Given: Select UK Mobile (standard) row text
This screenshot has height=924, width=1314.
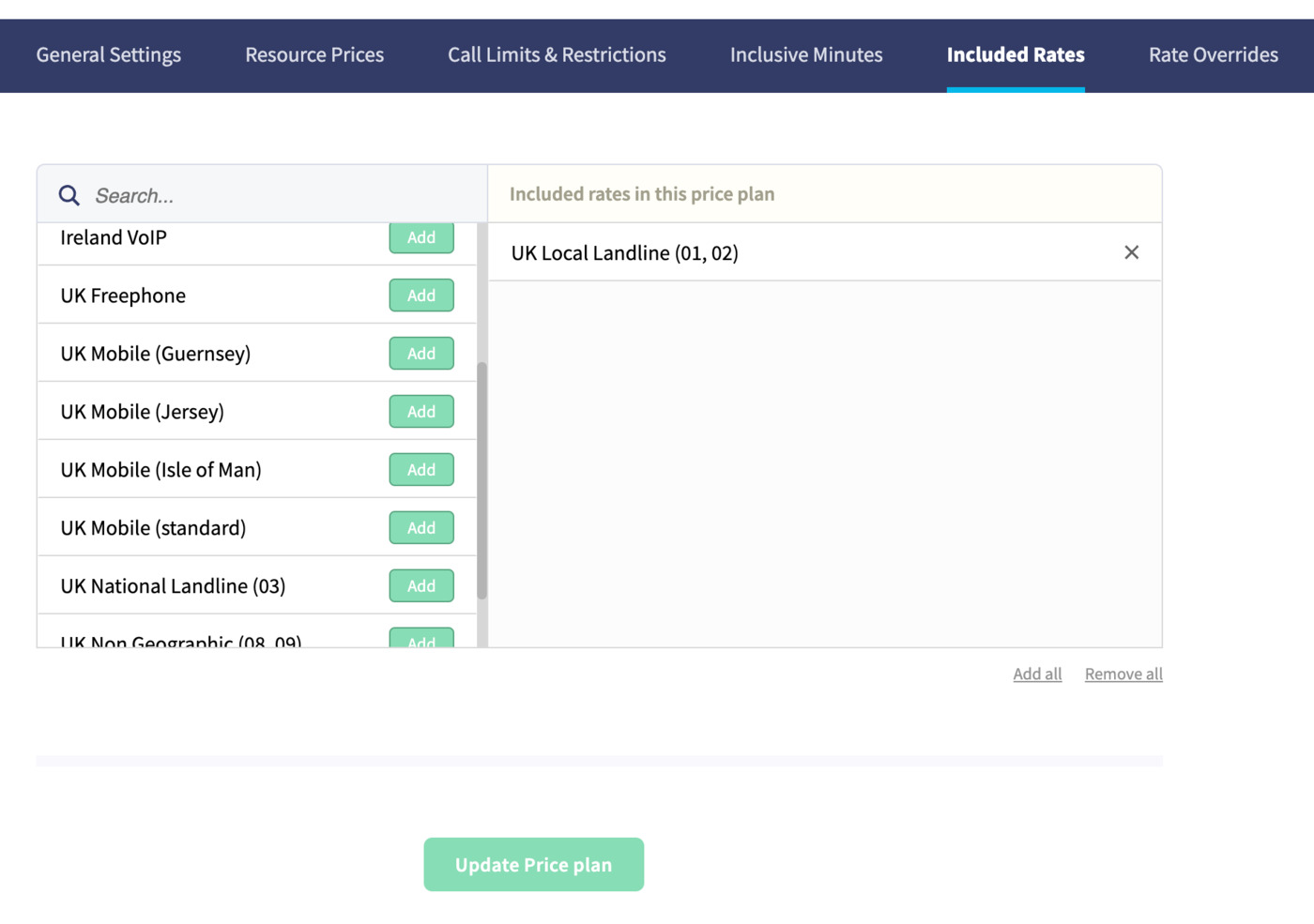Looking at the screenshot, I should tap(153, 528).
